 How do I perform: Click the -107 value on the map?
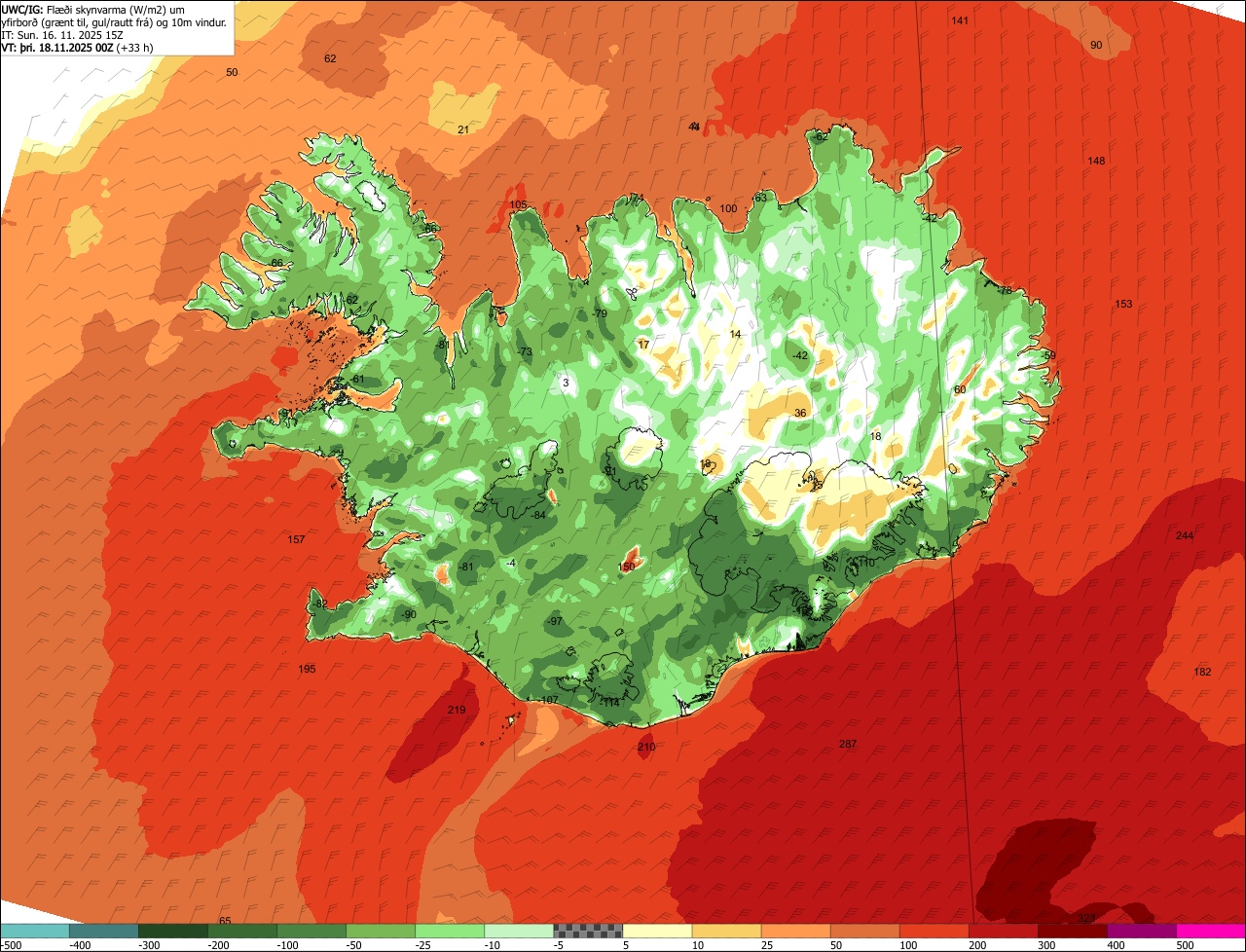pos(548,700)
